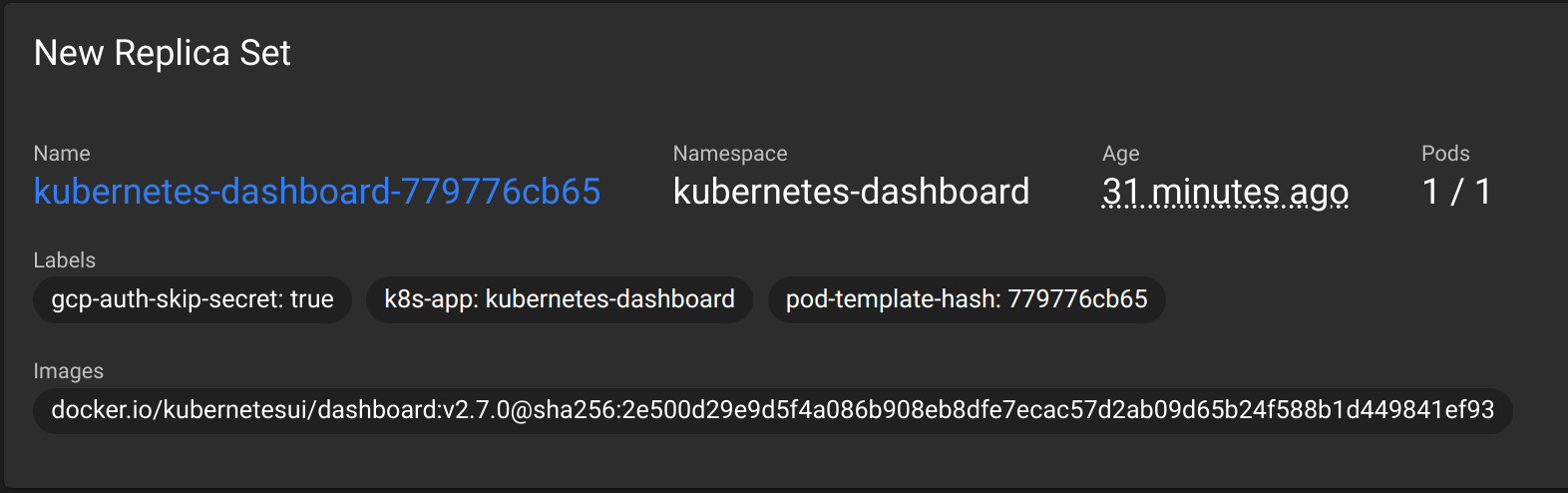1568x493 pixels.
Task: Click the kubernetes-dashboard namespace value
Action: click(851, 192)
